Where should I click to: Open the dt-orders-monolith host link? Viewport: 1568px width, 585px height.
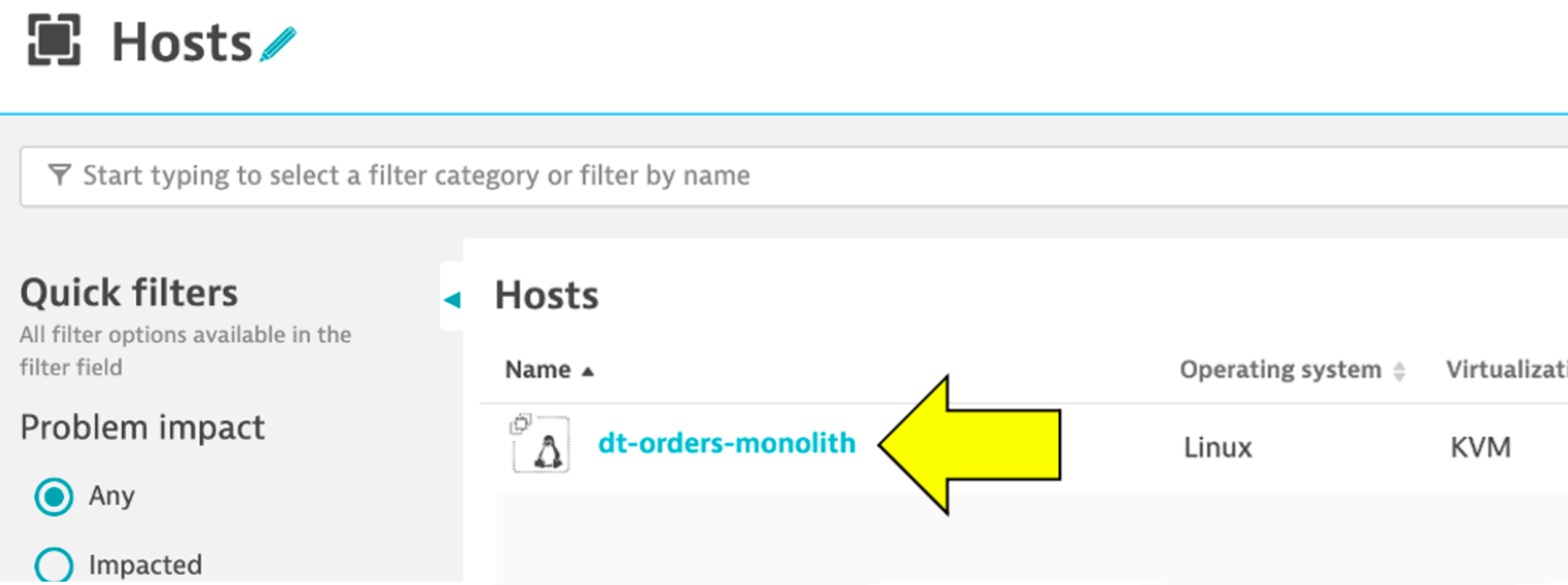727,443
